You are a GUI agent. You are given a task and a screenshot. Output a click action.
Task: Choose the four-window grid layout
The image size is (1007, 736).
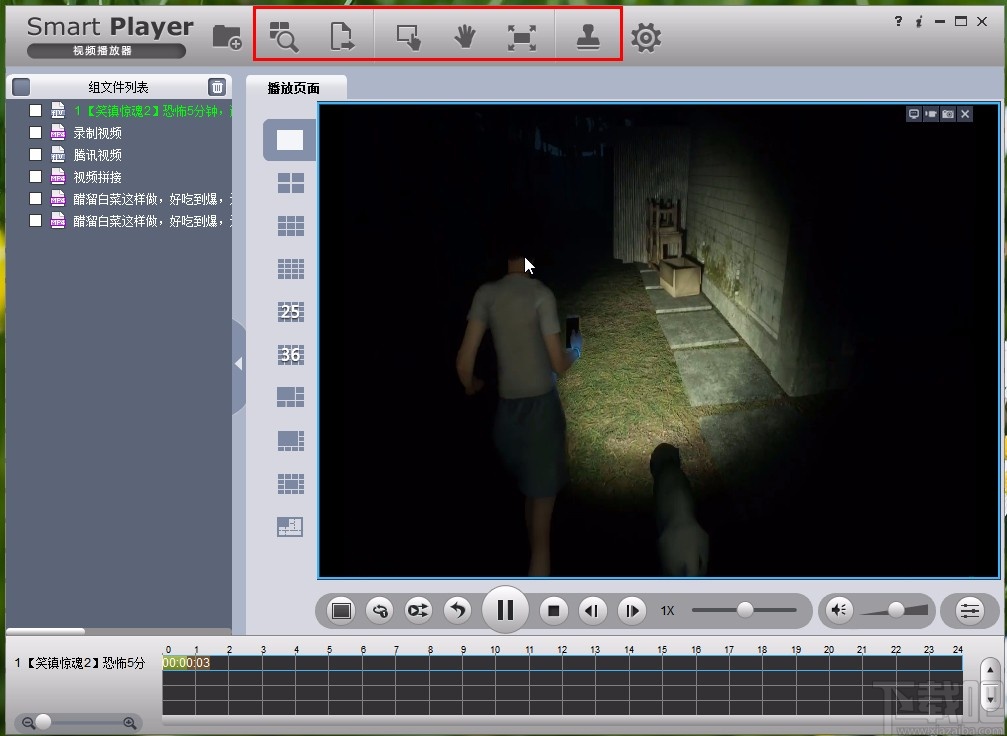[290, 183]
